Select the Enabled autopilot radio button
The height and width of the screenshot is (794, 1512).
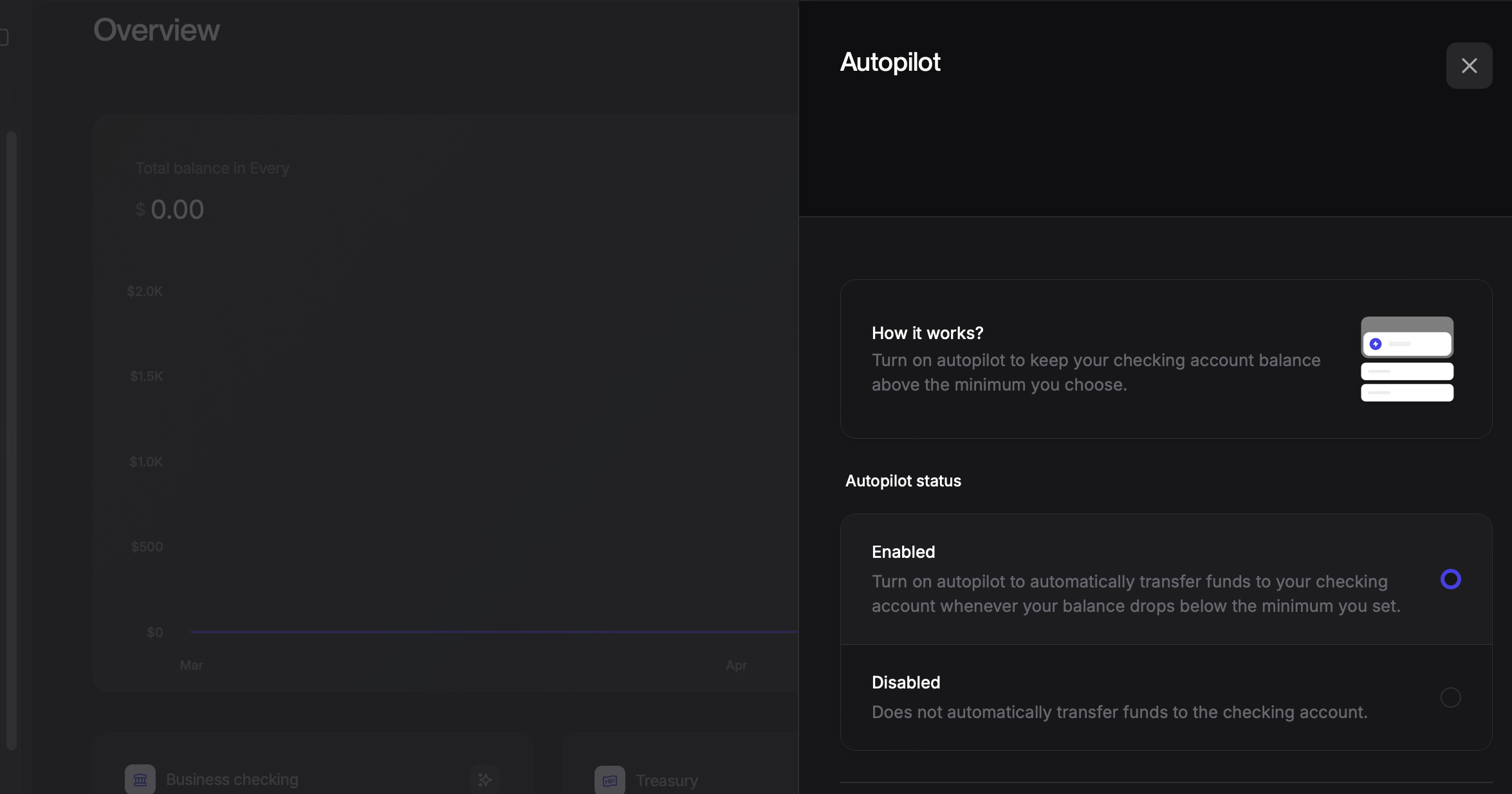(x=1450, y=579)
